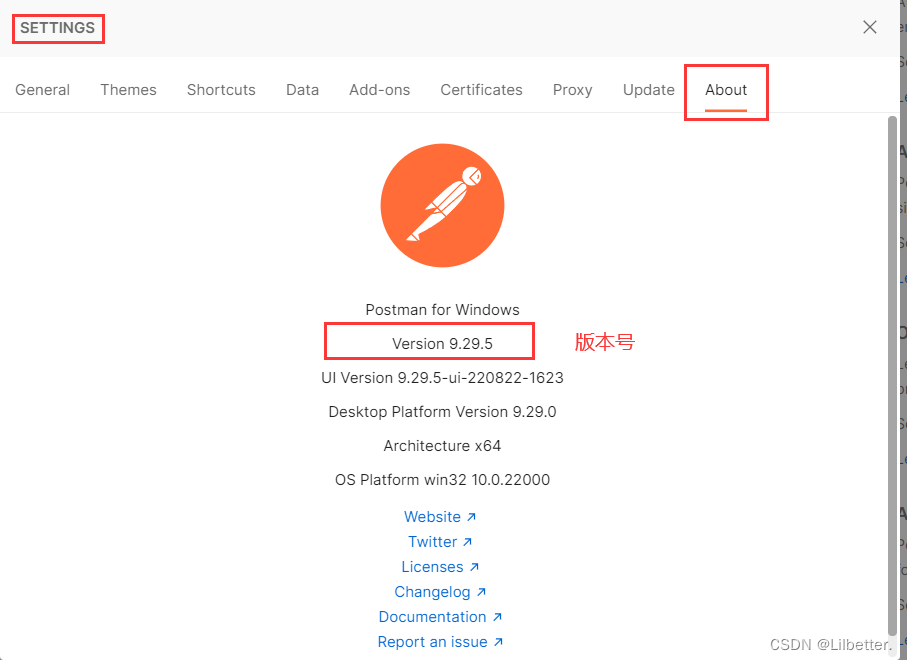View the Changelog link
The height and width of the screenshot is (660, 907).
(x=440, y=592)
